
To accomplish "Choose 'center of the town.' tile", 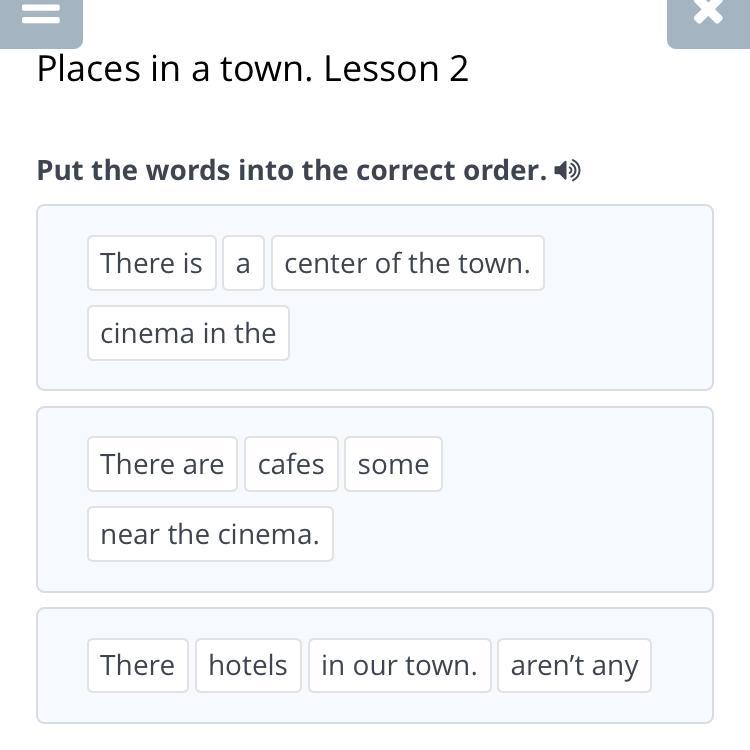I will [x=407, y=263].
